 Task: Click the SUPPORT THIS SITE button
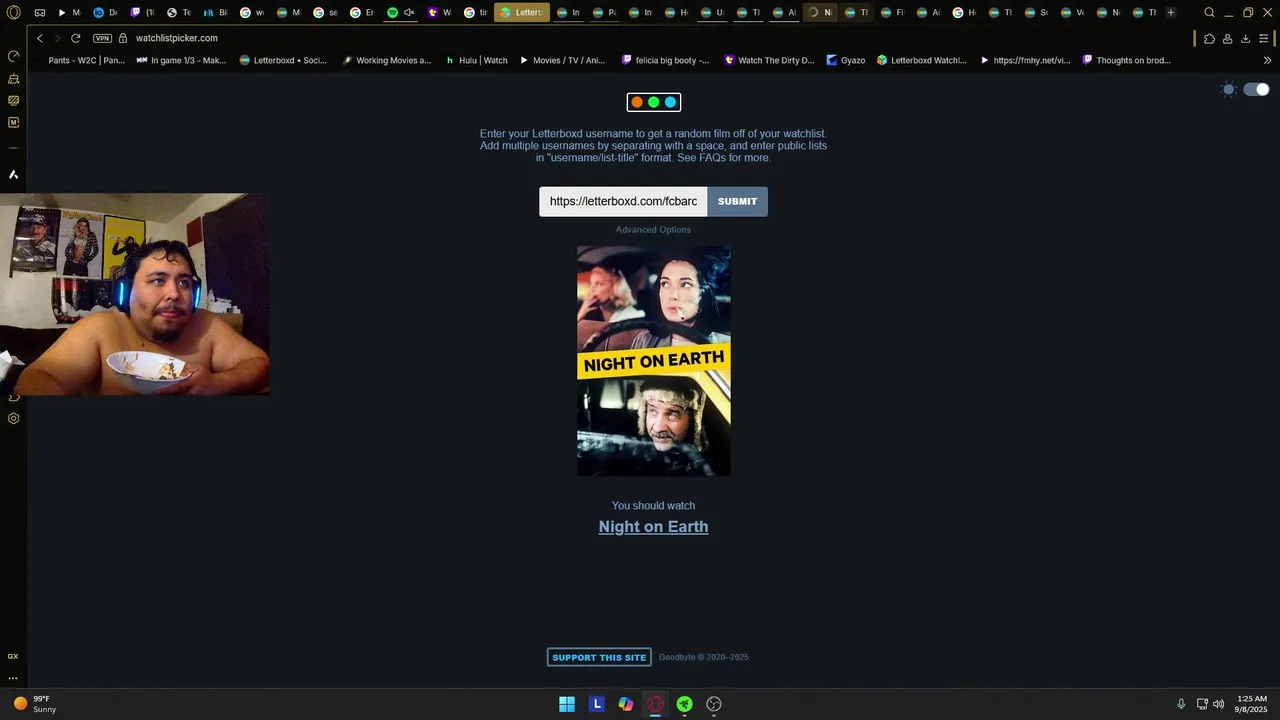point(599,657)
